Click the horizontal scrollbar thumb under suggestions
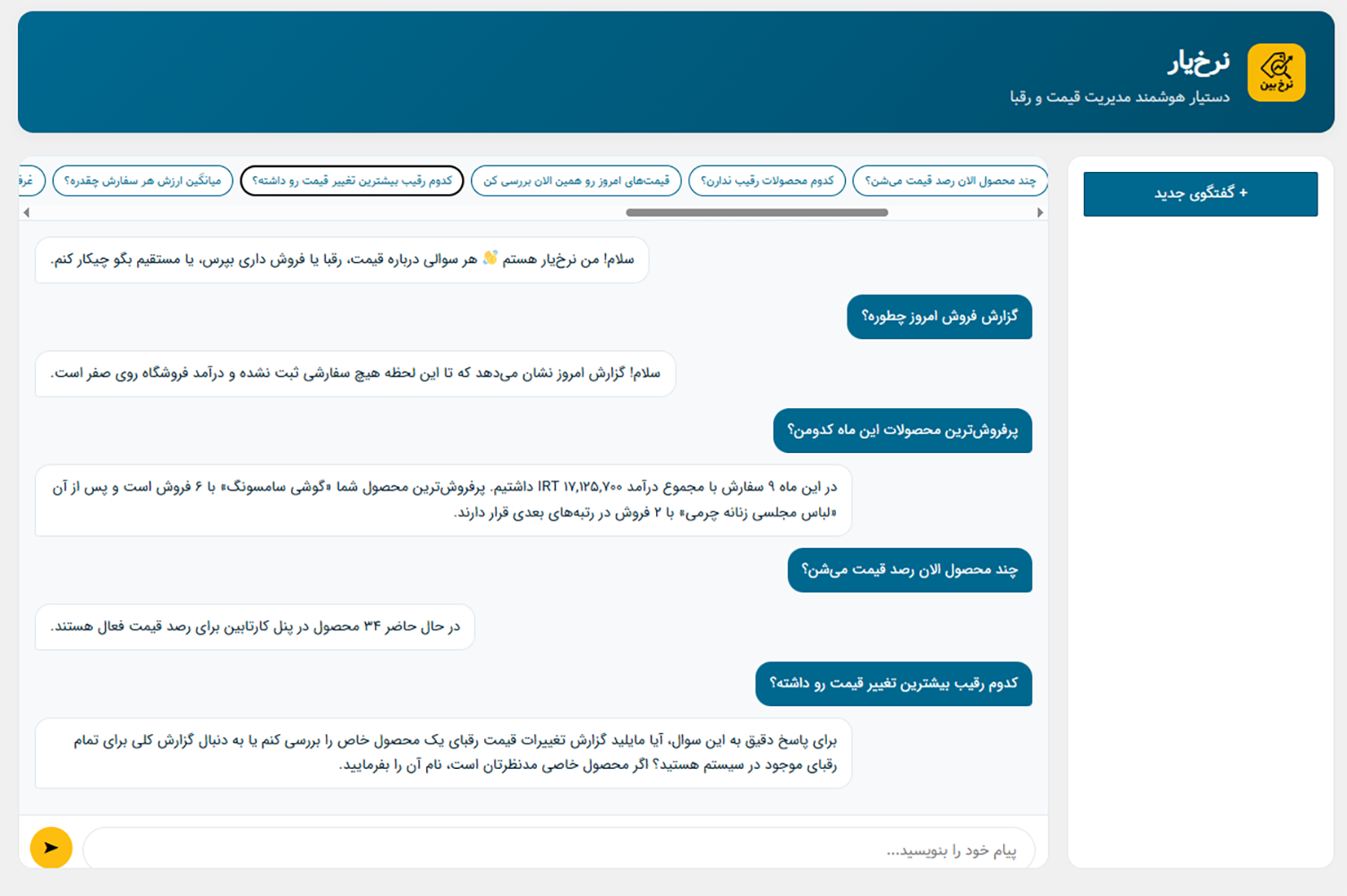 point(757,213)
